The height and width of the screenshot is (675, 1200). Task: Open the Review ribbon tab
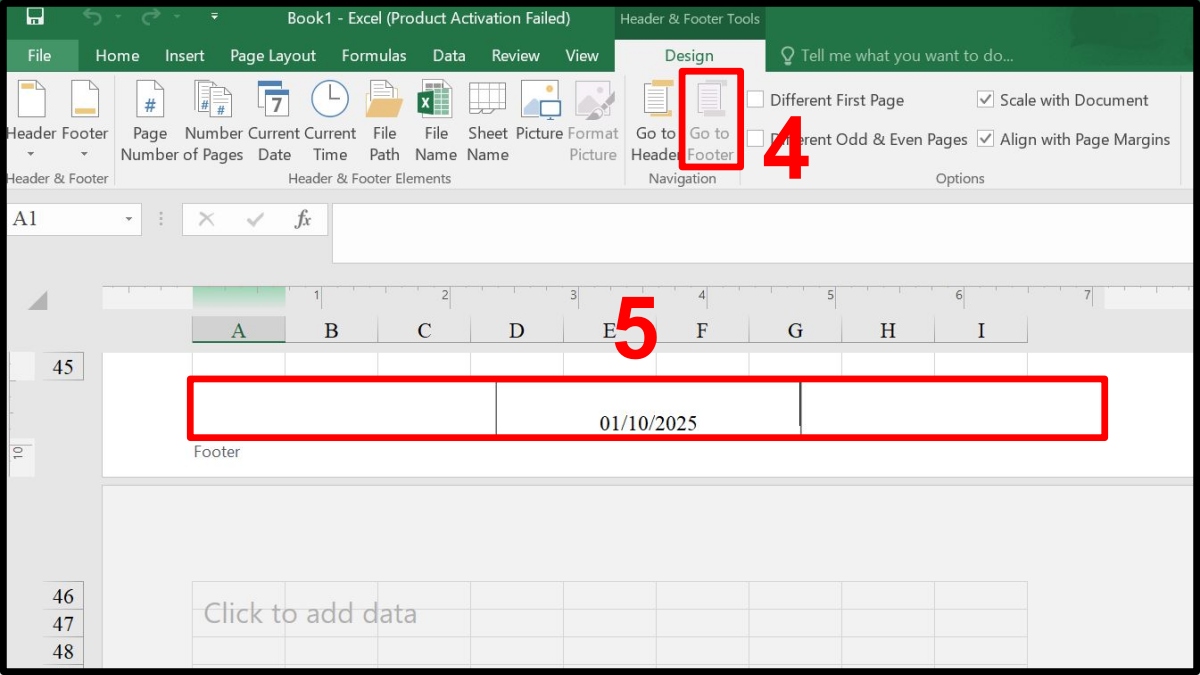(515, 55)
